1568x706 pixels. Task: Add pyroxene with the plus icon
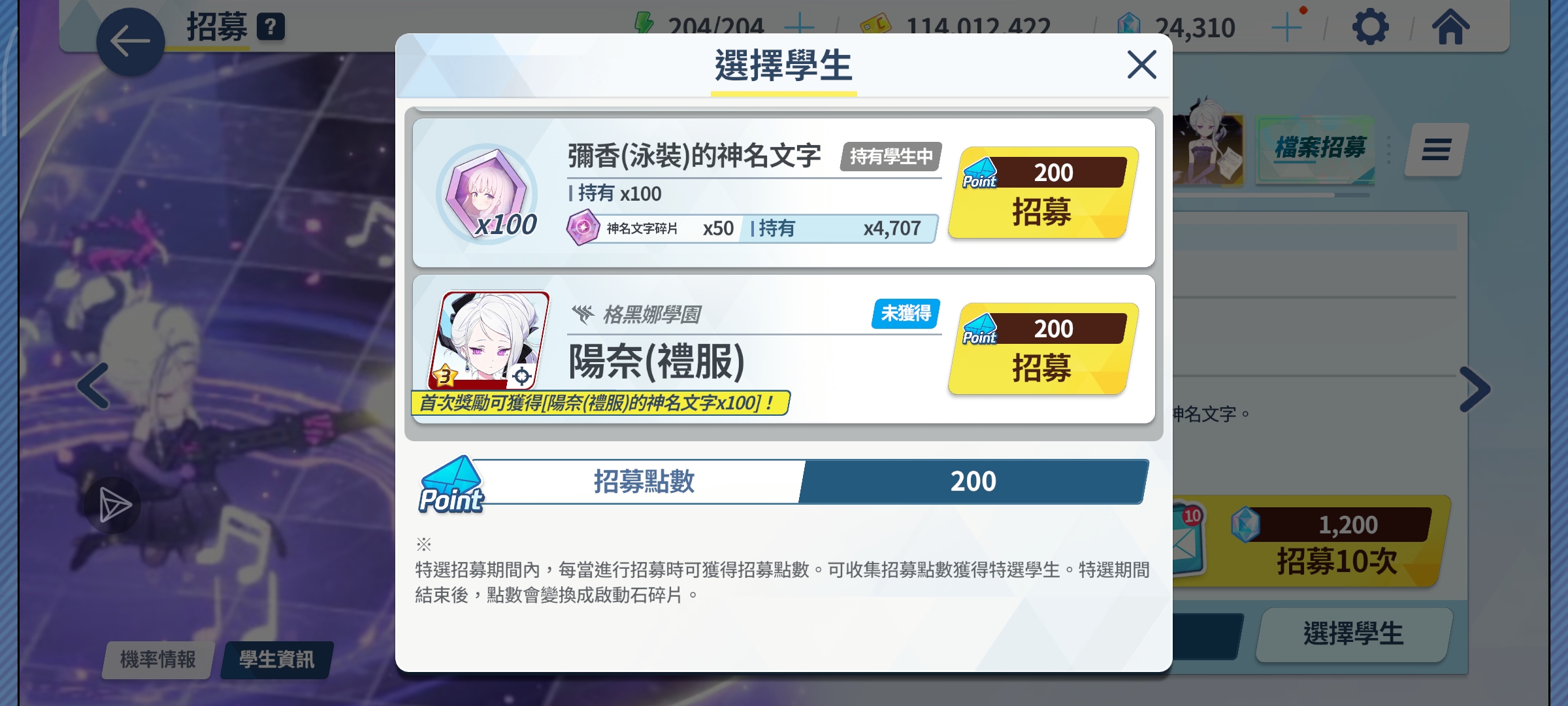point(1287,27)
